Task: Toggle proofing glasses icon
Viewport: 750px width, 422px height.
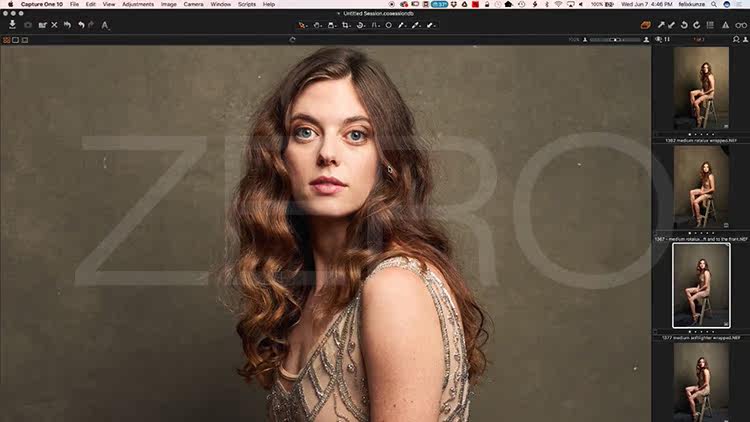Action: [741, 25]
